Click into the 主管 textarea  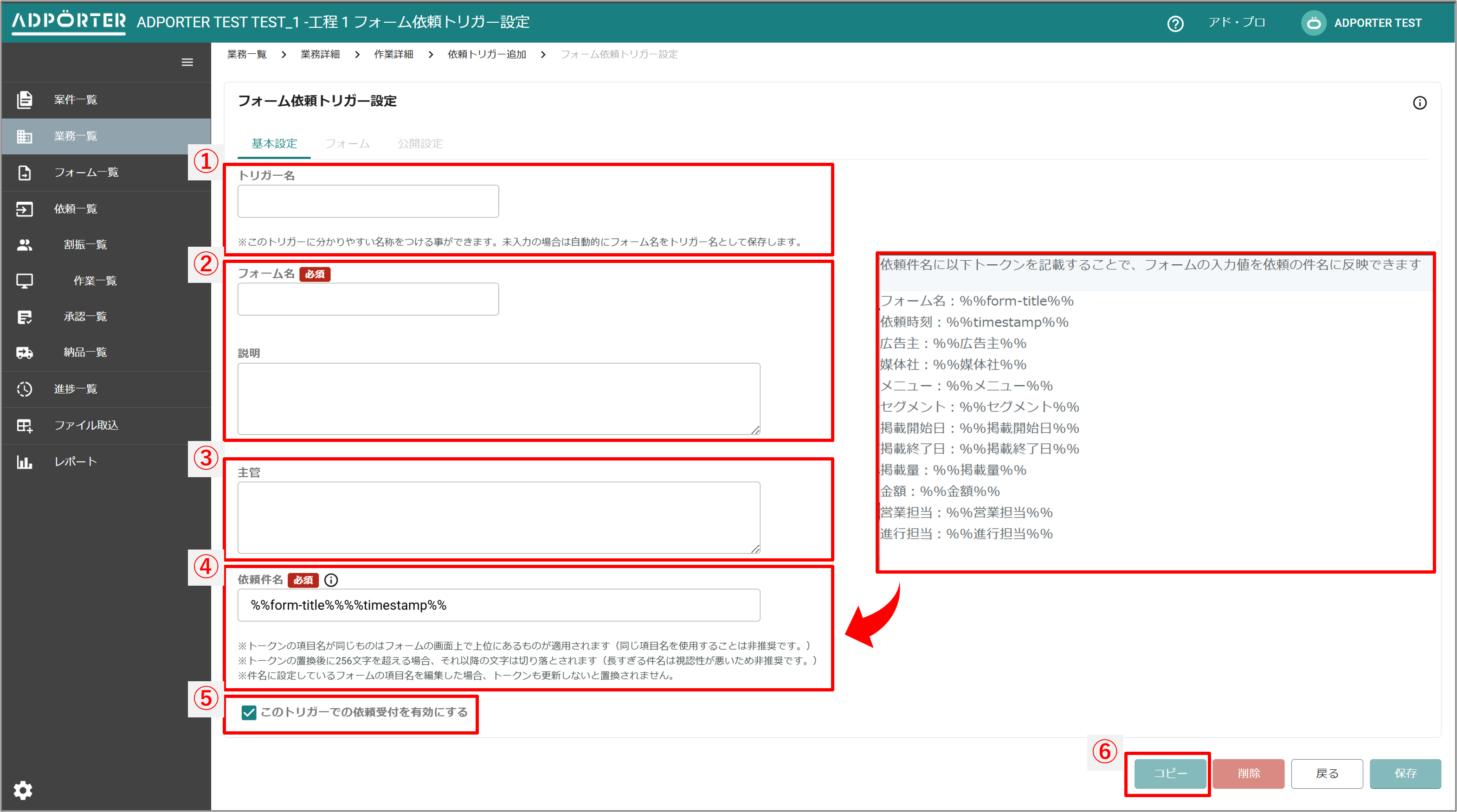point(499,518)
